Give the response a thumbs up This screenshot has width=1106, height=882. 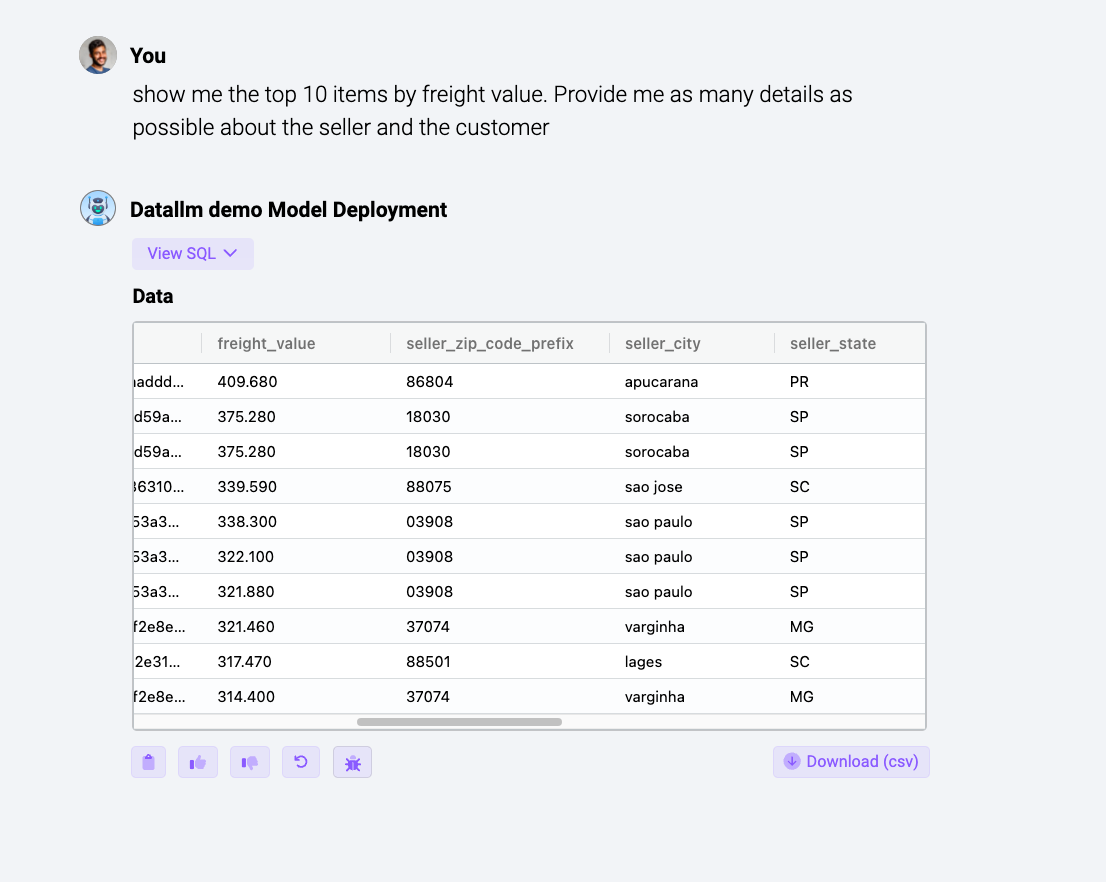click(198, 762)
